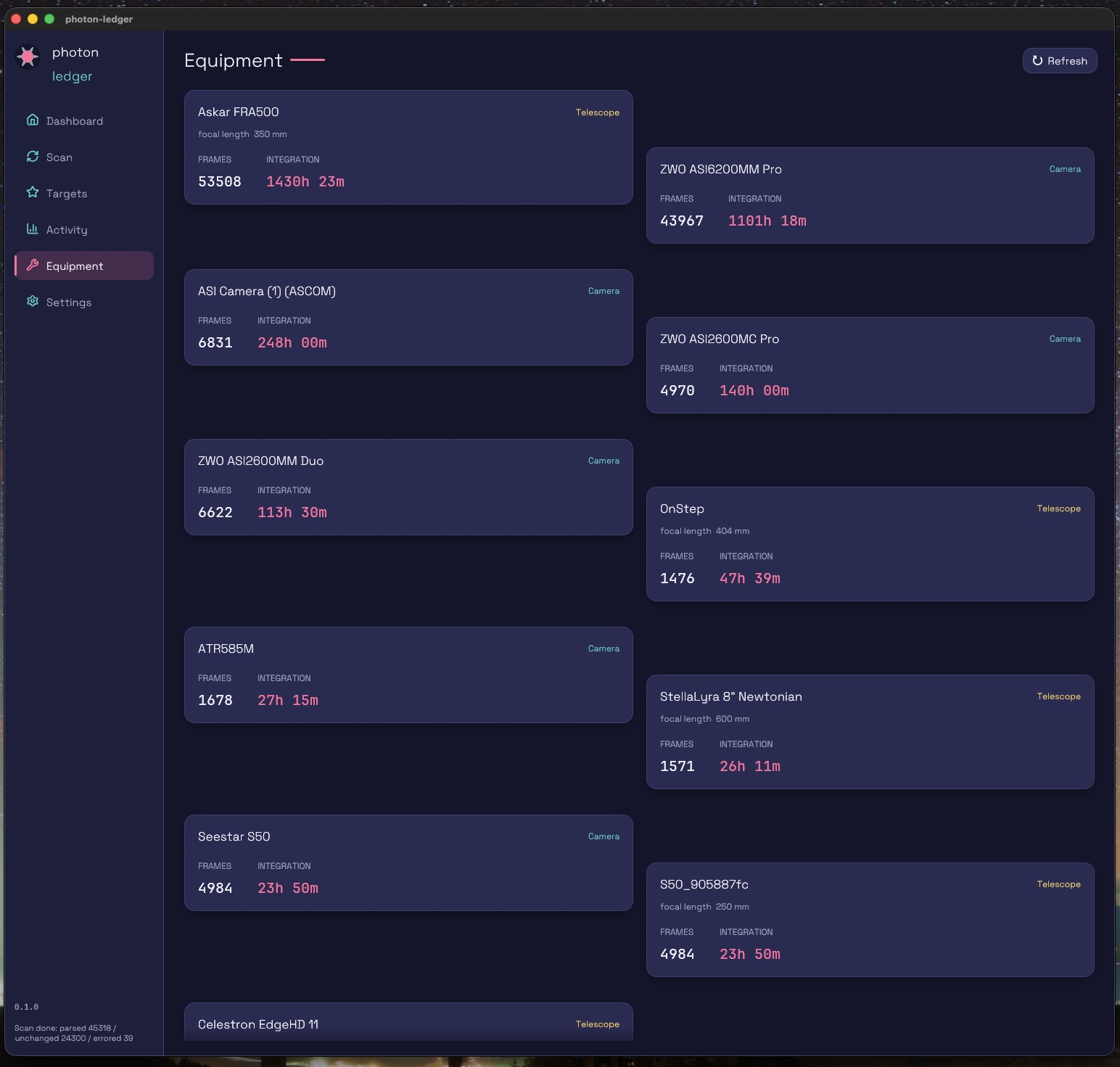Screen dimensions: 1120x1067
Task: Click the Camera badge on Seestar S50
Action: click(x=604, y=836)
